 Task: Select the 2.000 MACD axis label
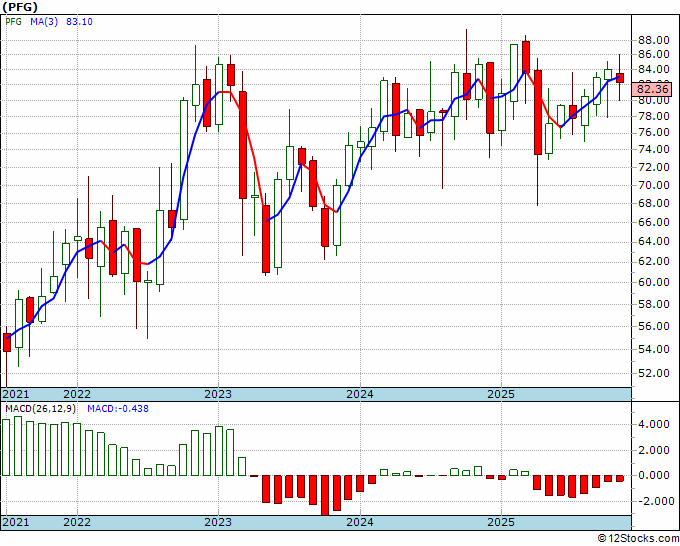pyautogui.click(x=654, y=450)
